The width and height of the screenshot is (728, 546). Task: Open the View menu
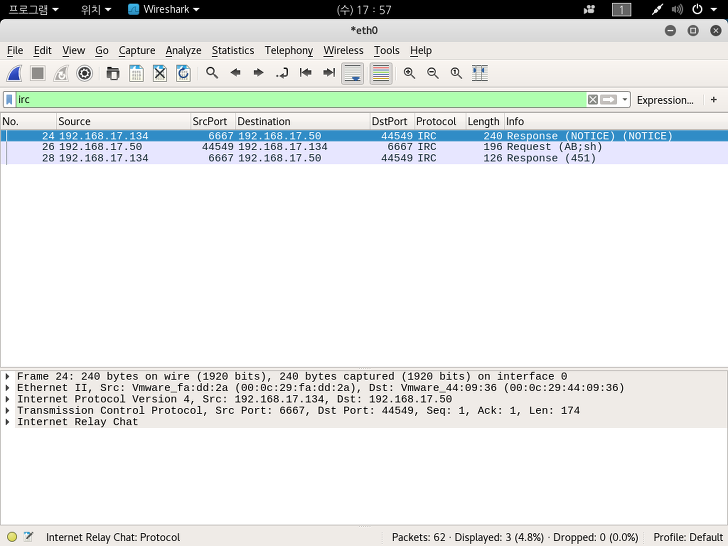coord(73,51)
